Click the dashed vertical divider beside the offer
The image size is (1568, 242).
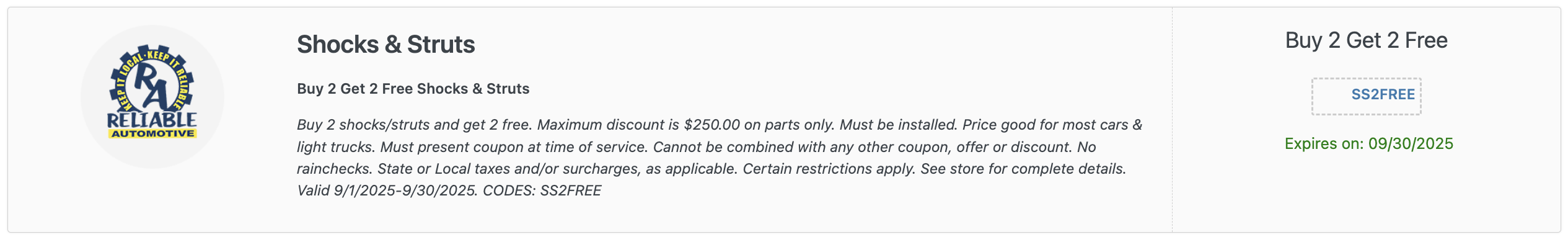pyautogui.click(x=1172, y=120)
